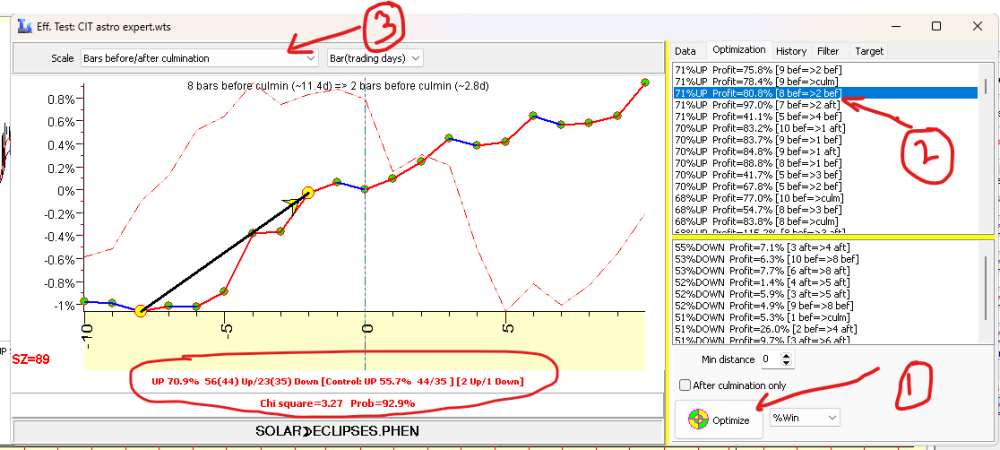Image resolution: width=1000 pixels, height=450 pixels.
Task: Select row '55%DOWN Profit=7.1% [3 aft=>4 aft]'
Action: coord(826,247)
